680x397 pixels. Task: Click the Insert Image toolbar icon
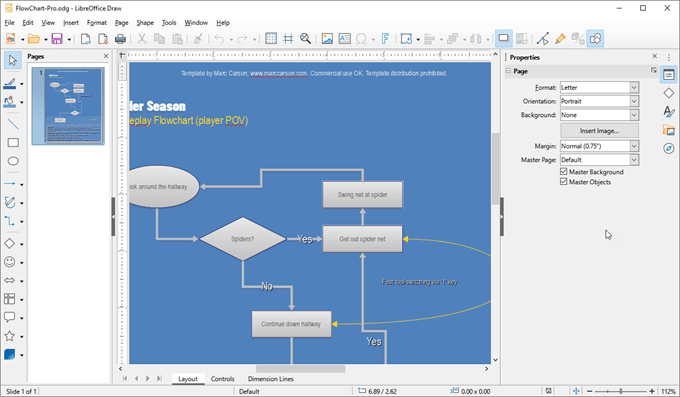327,39
